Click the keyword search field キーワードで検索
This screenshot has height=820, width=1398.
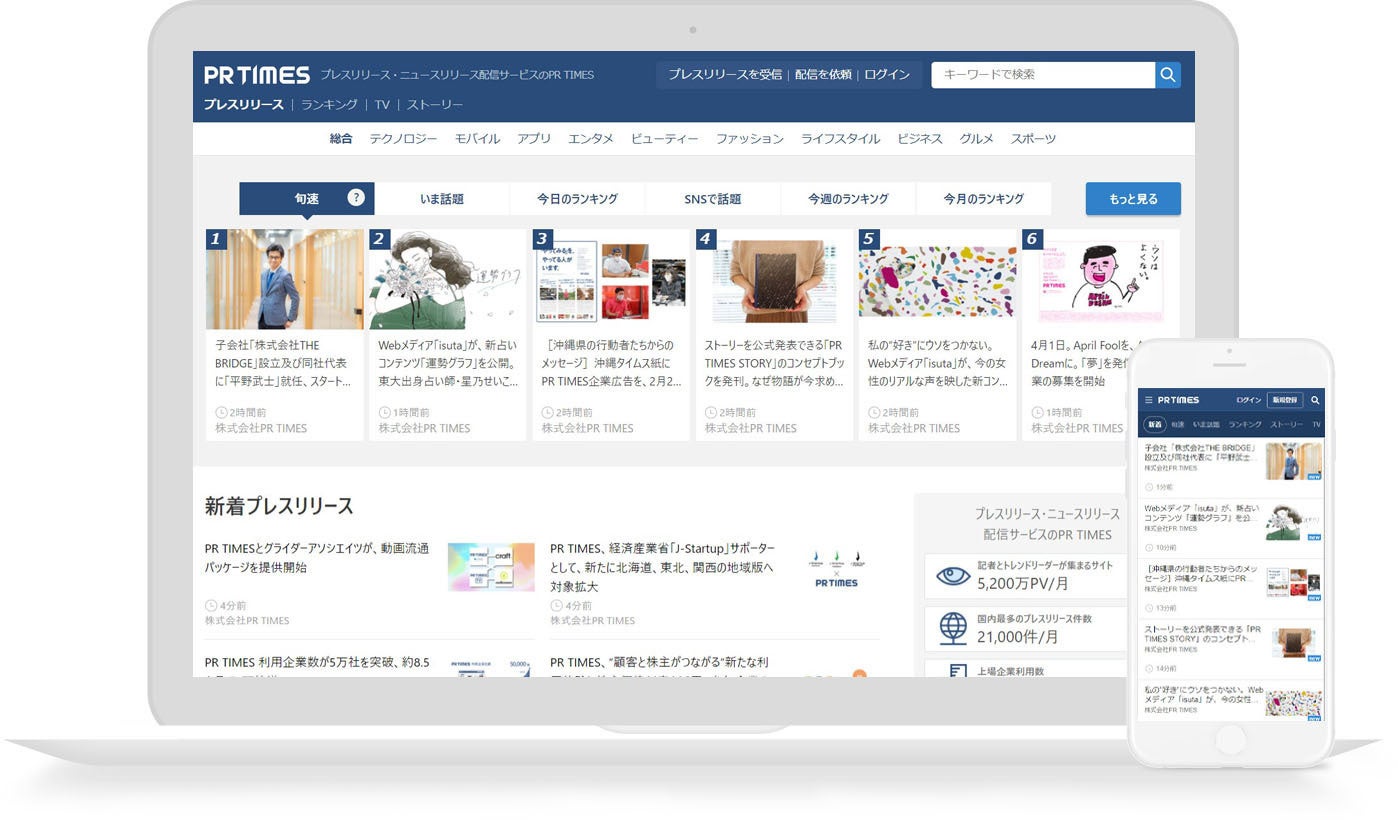(1043, 75)
